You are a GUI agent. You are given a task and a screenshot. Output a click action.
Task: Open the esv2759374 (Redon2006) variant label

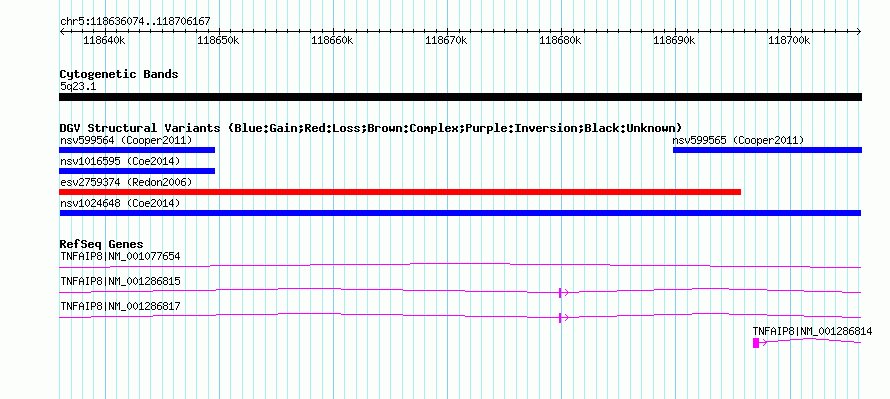pyautogui.click(x=126, y=182)
